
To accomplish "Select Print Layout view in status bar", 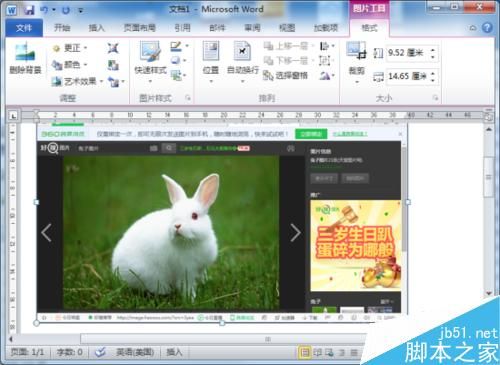I will 305,352.
